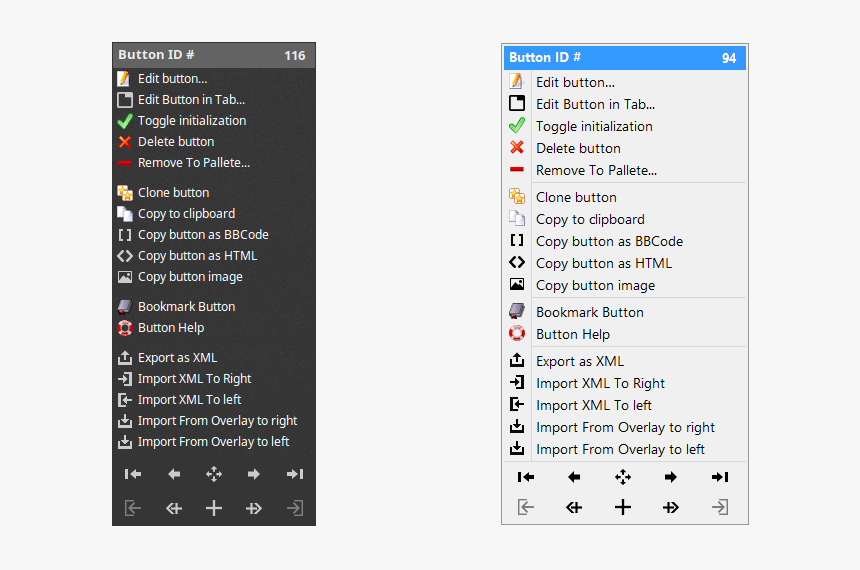Click move-to-last arrow icon in dark menu
Image resolution: width=860 pixels, height=570 pixels.
[295, 474]
